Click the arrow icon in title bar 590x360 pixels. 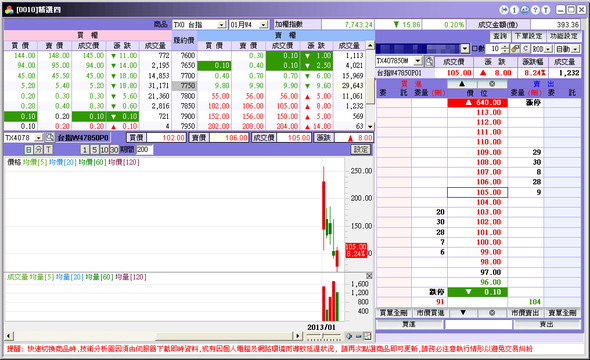click(x=504, y=10)
